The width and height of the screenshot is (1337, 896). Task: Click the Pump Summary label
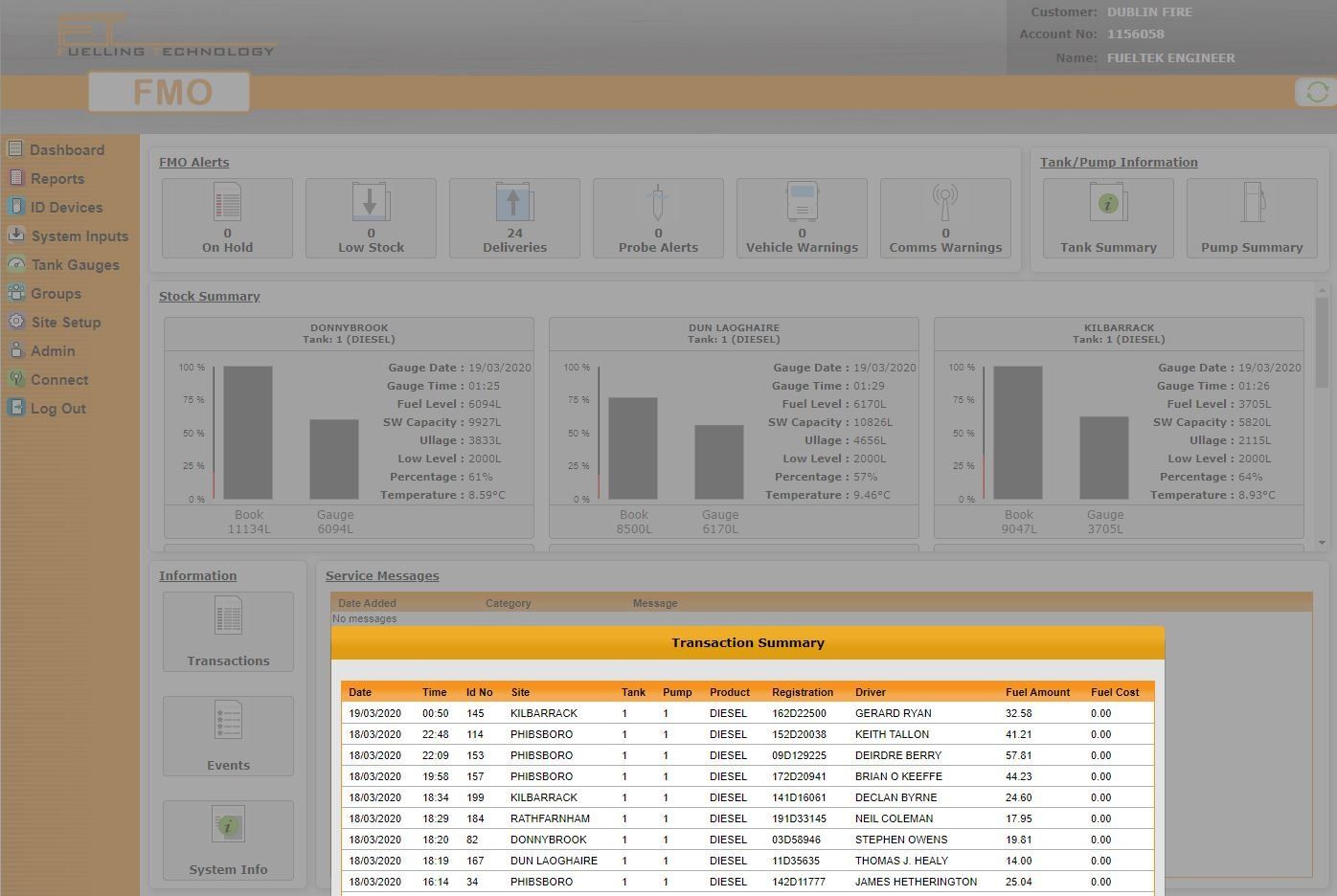(x=1252, y=247)
